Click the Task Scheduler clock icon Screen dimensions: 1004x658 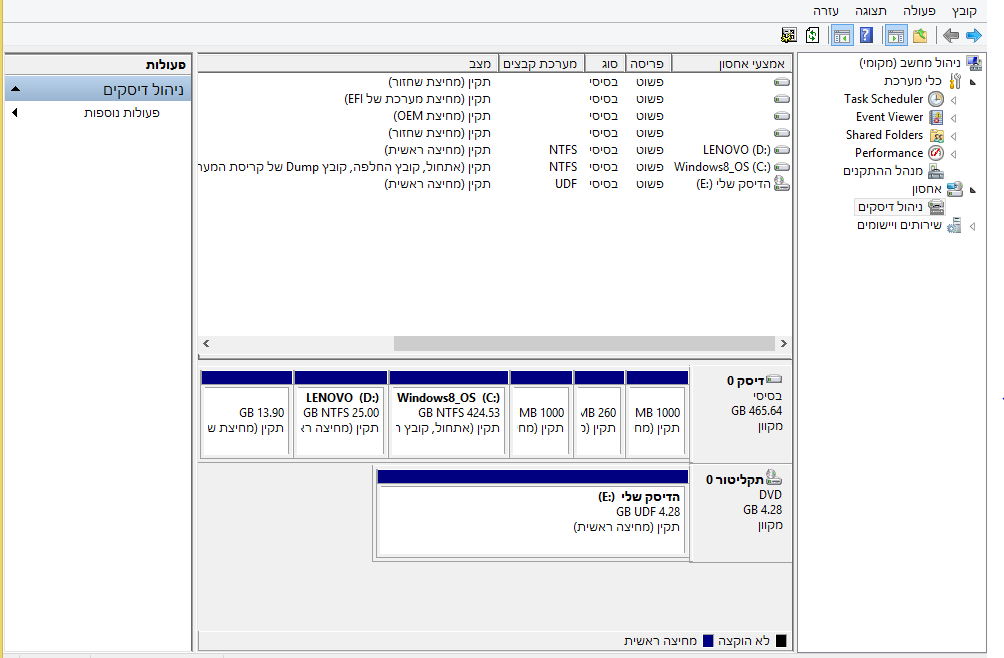pos(936,99)
